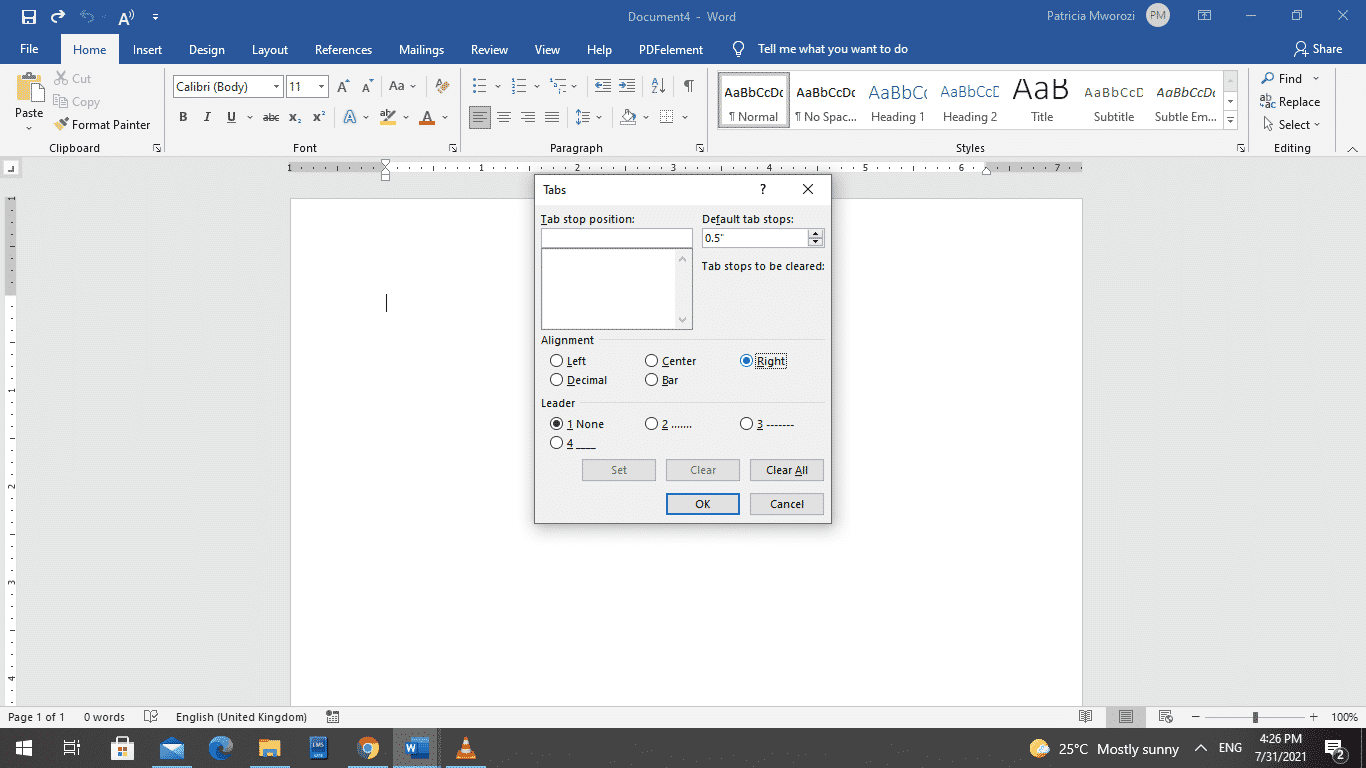Confirm tabs settings with OK

click(x=702, y=504)
